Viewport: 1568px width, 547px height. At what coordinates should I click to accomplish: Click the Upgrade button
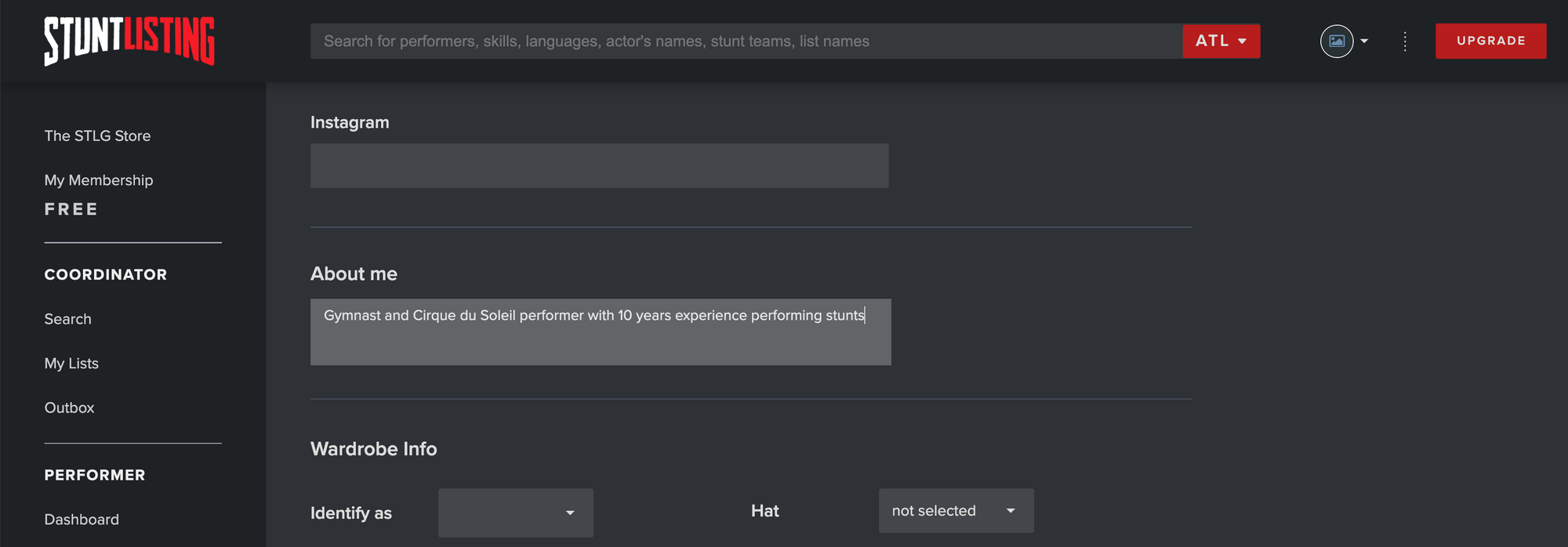[x=1490, y=41]
